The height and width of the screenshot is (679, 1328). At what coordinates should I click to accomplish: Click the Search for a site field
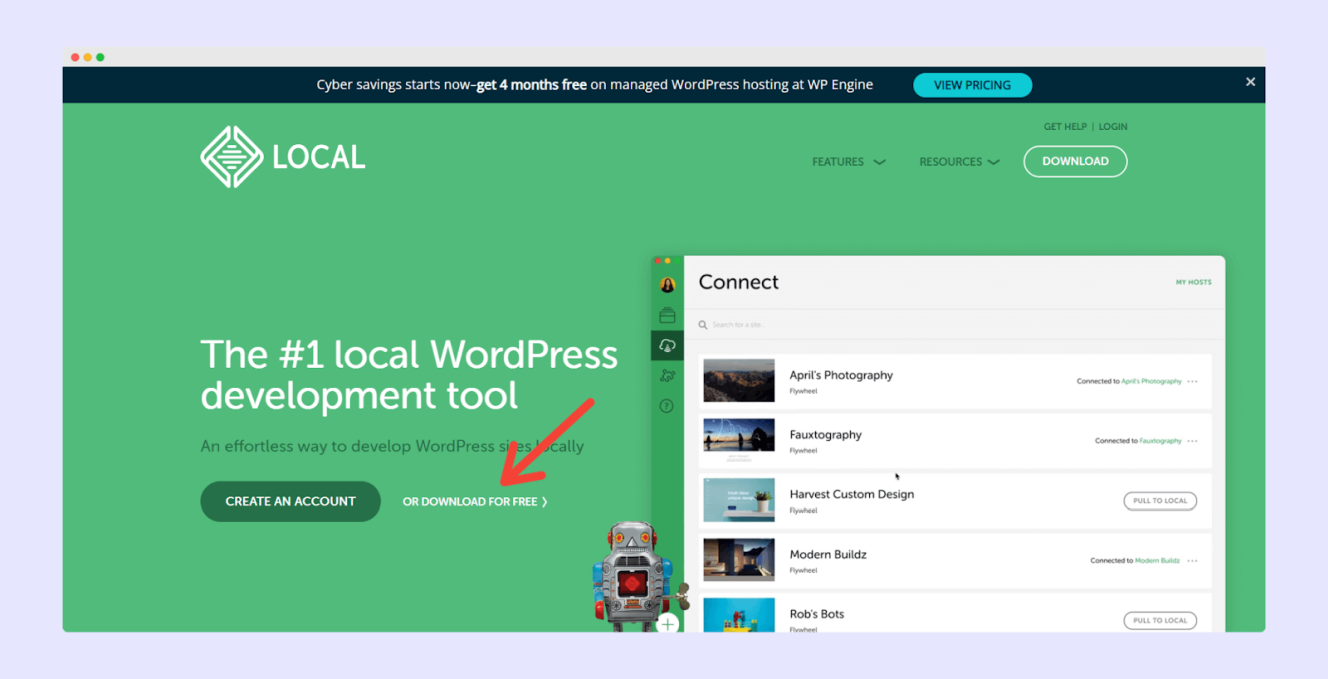760,325
